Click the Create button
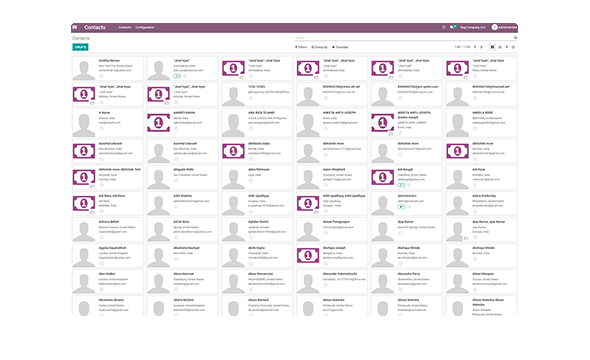 [81, 47]
